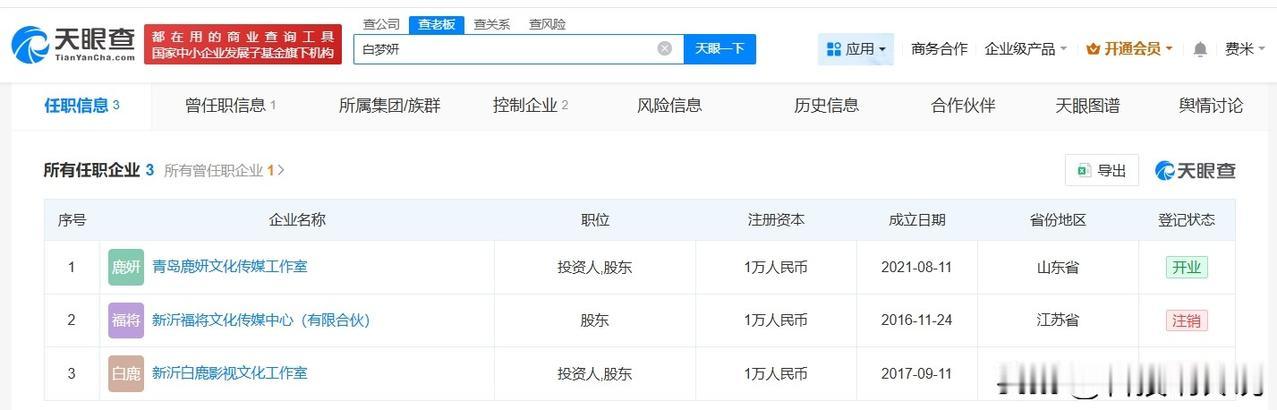This screenshot has width=1277, height=410.
Task: Select the 控制企业 tab
Action: [531, 105]
